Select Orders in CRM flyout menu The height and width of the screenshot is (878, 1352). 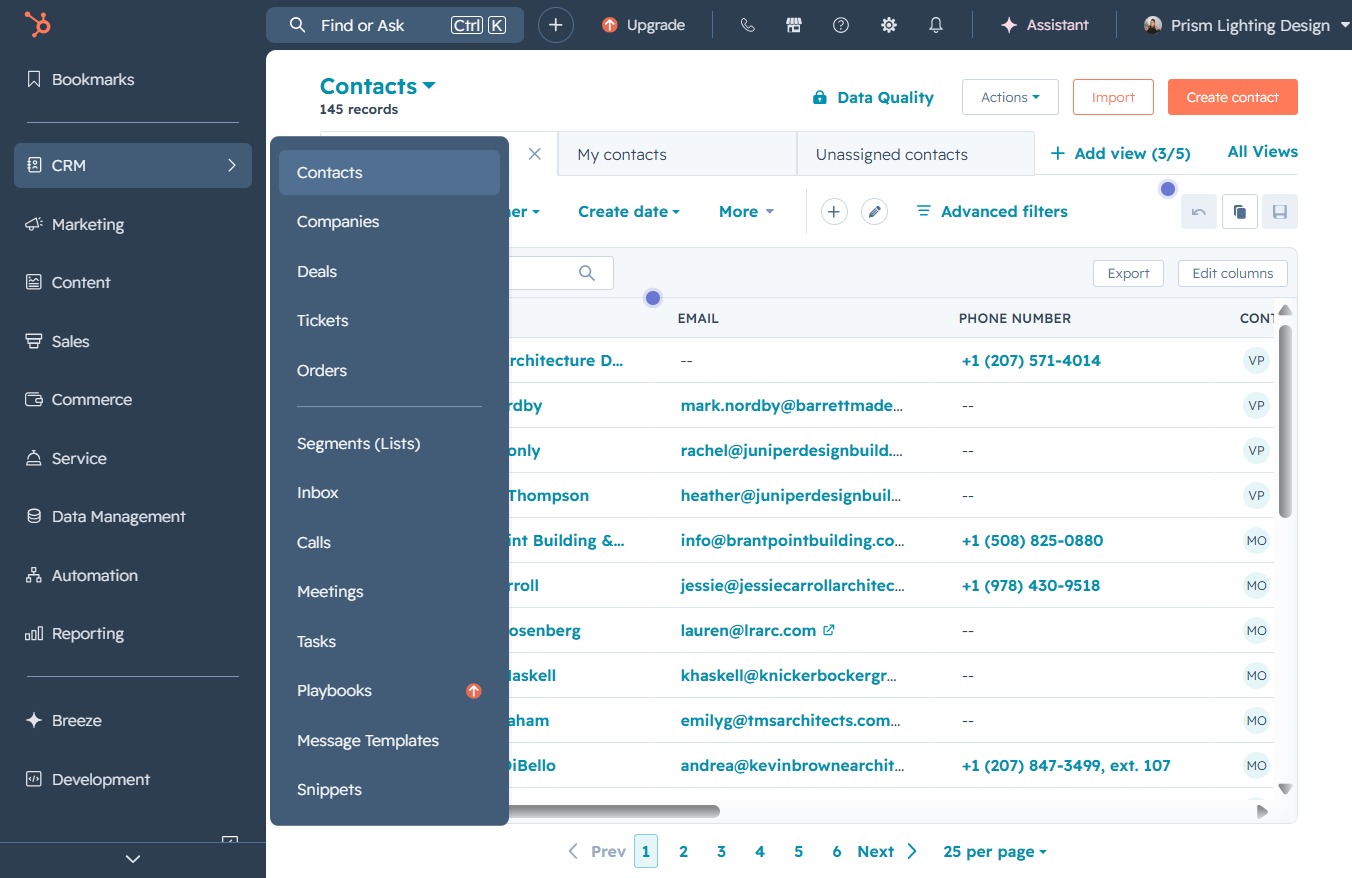[x=389, y=370]
